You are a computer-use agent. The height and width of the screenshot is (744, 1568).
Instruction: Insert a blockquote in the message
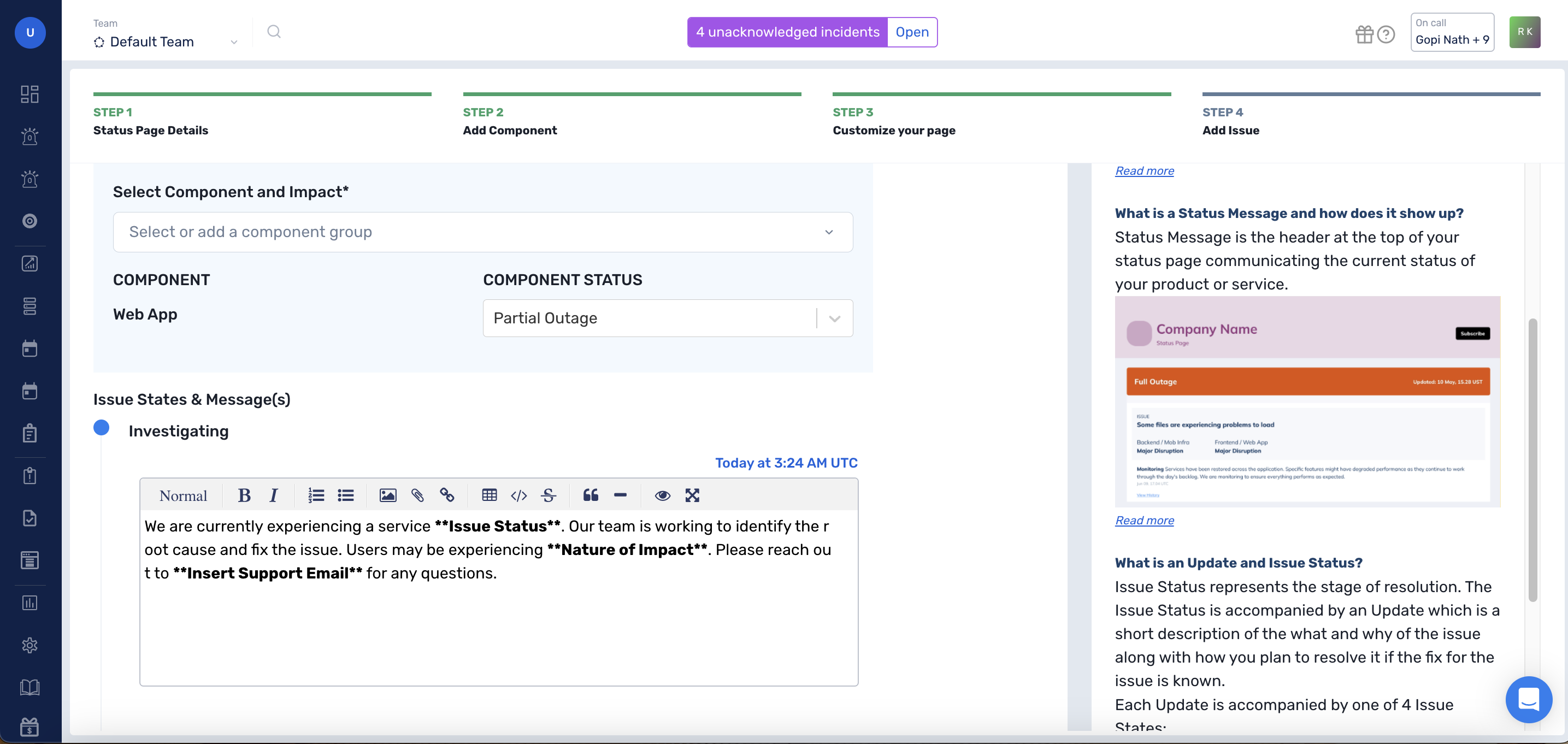[591, 495]
